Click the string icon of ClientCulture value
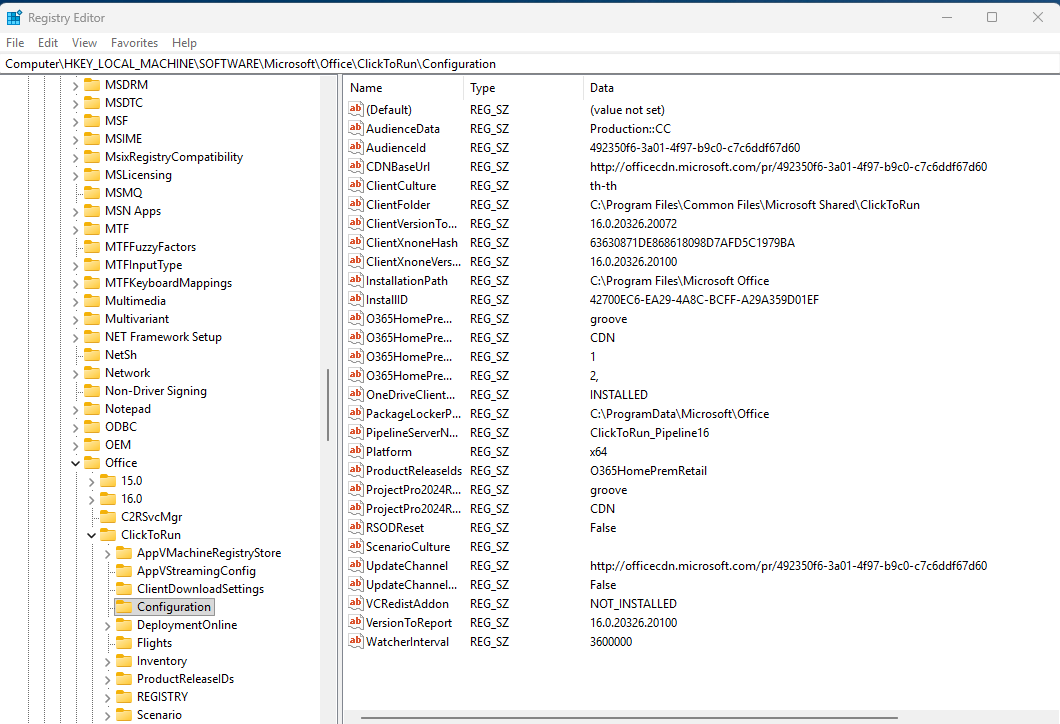Viewport: 1060px width, 724px height. click(x=356, y=185)
